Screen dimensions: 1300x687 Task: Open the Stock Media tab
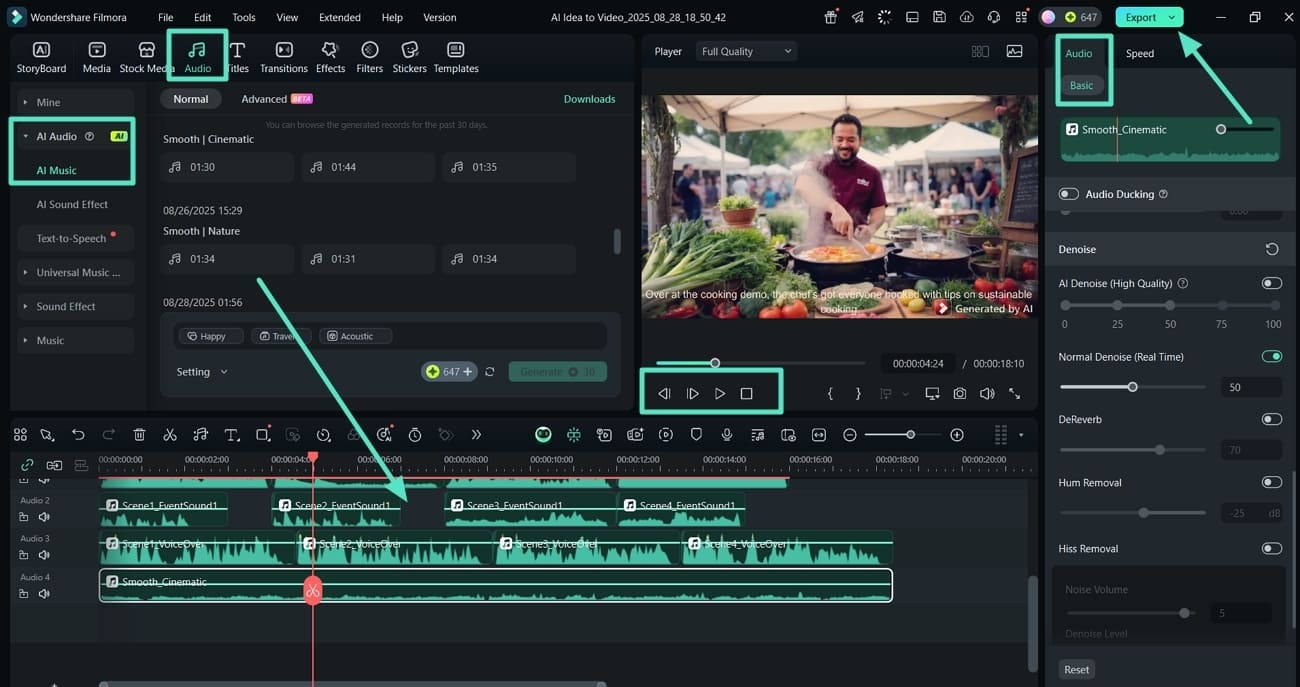tap(146, 58)
